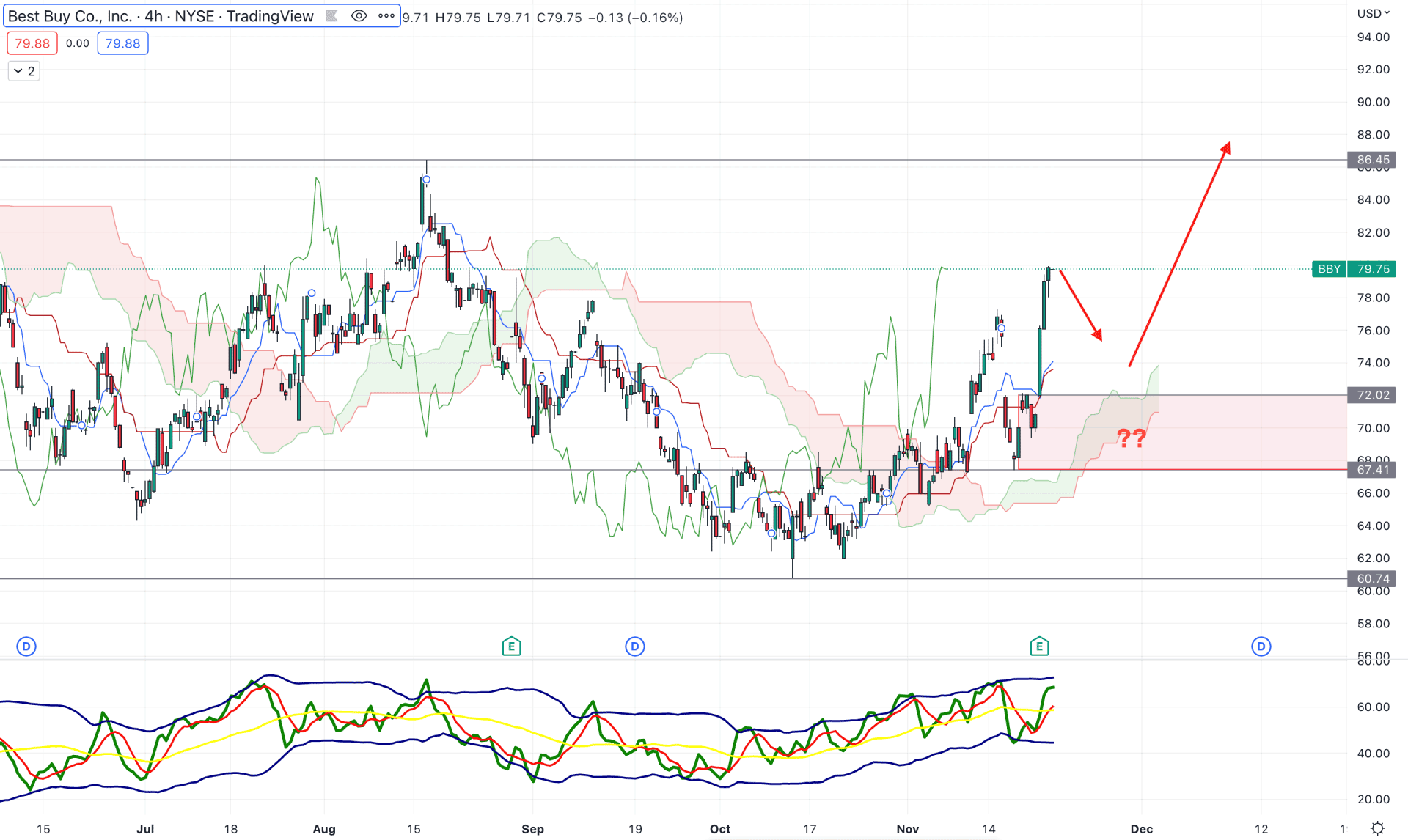1408x840 pixels.
Task: Select the 67.41 price level label
Action: pyautogui.click(x=1372, y=470)
